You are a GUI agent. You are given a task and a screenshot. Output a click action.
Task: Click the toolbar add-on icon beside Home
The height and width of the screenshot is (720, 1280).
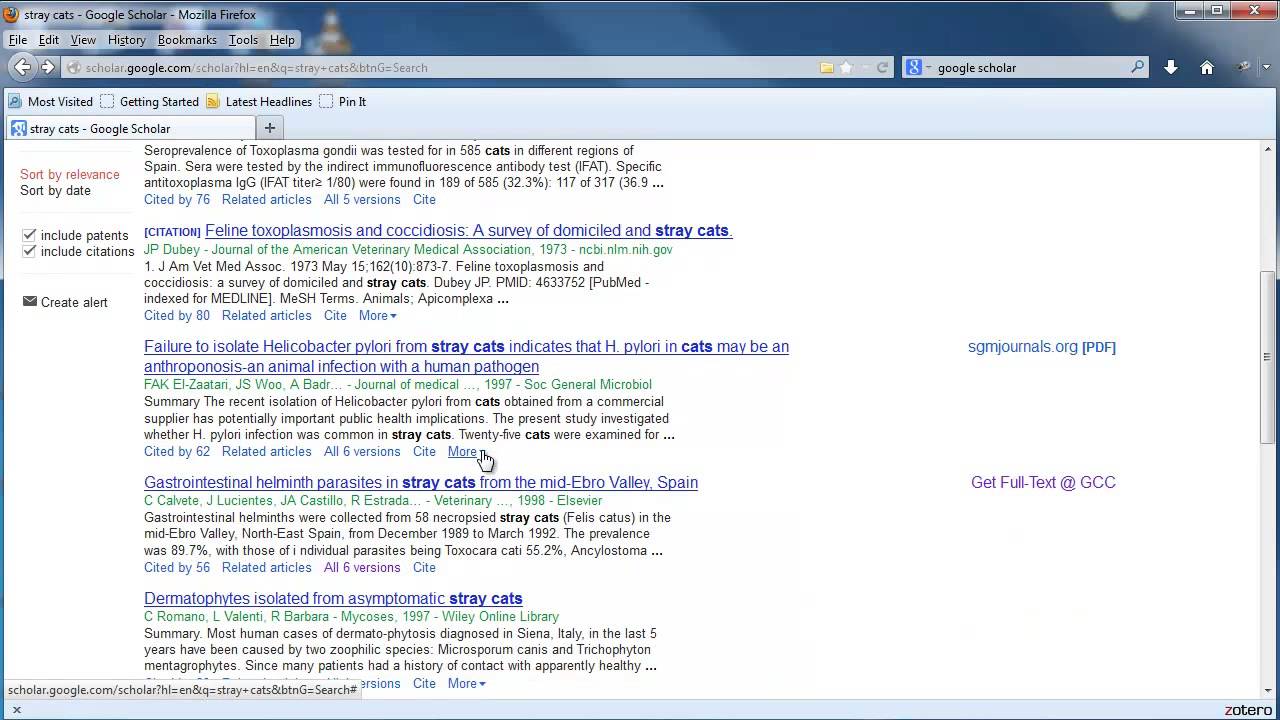[1242, 68]
